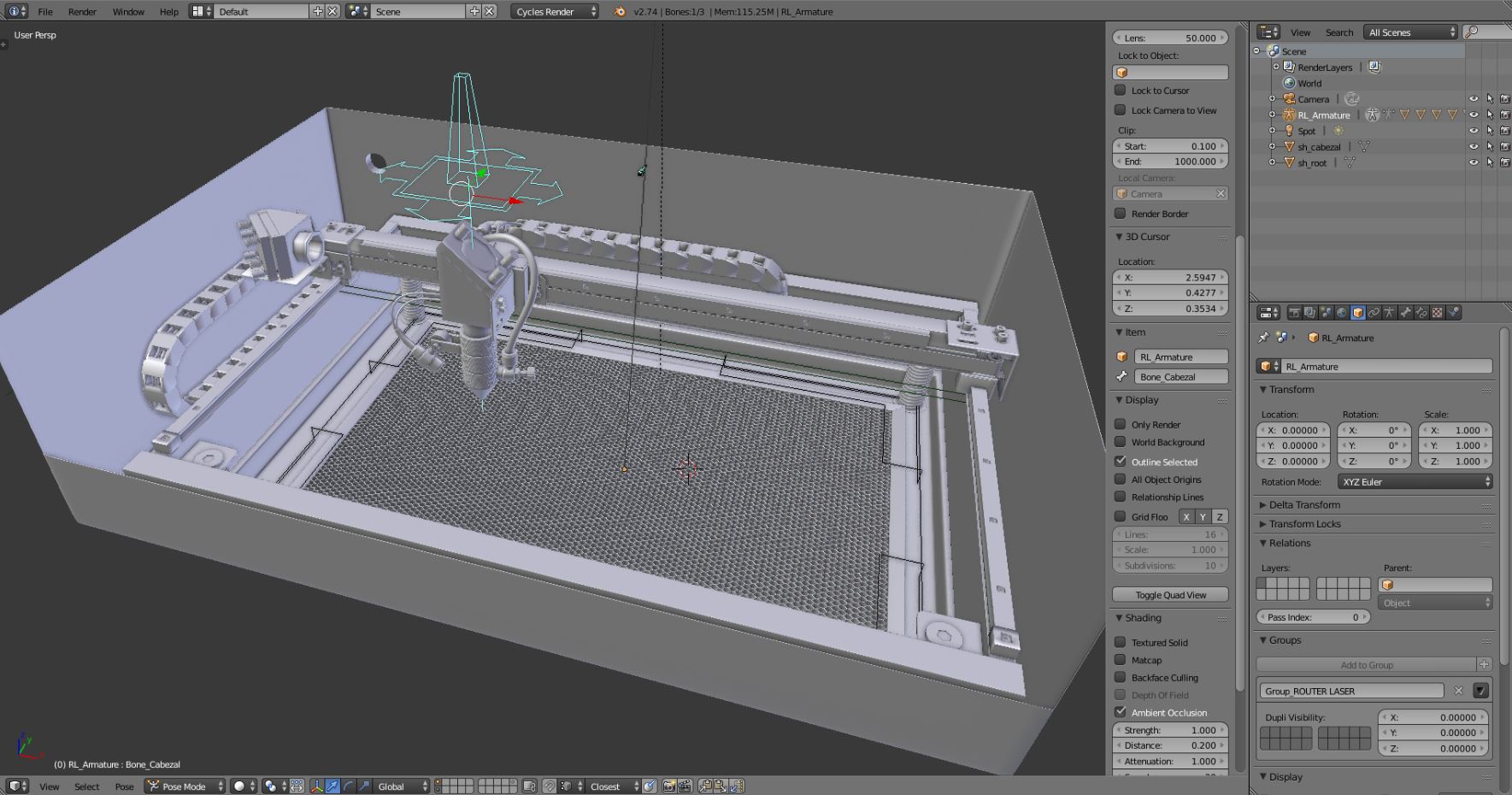This screenshot has width=1512, height=795.
Task: Toggle selectability arrow for the Spot lamp
Action: coord(1489,131)
